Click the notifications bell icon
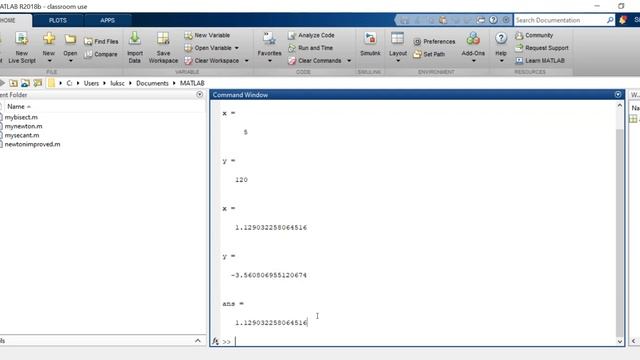This screenshot has height=360, width=640. [x=623, y=20]
